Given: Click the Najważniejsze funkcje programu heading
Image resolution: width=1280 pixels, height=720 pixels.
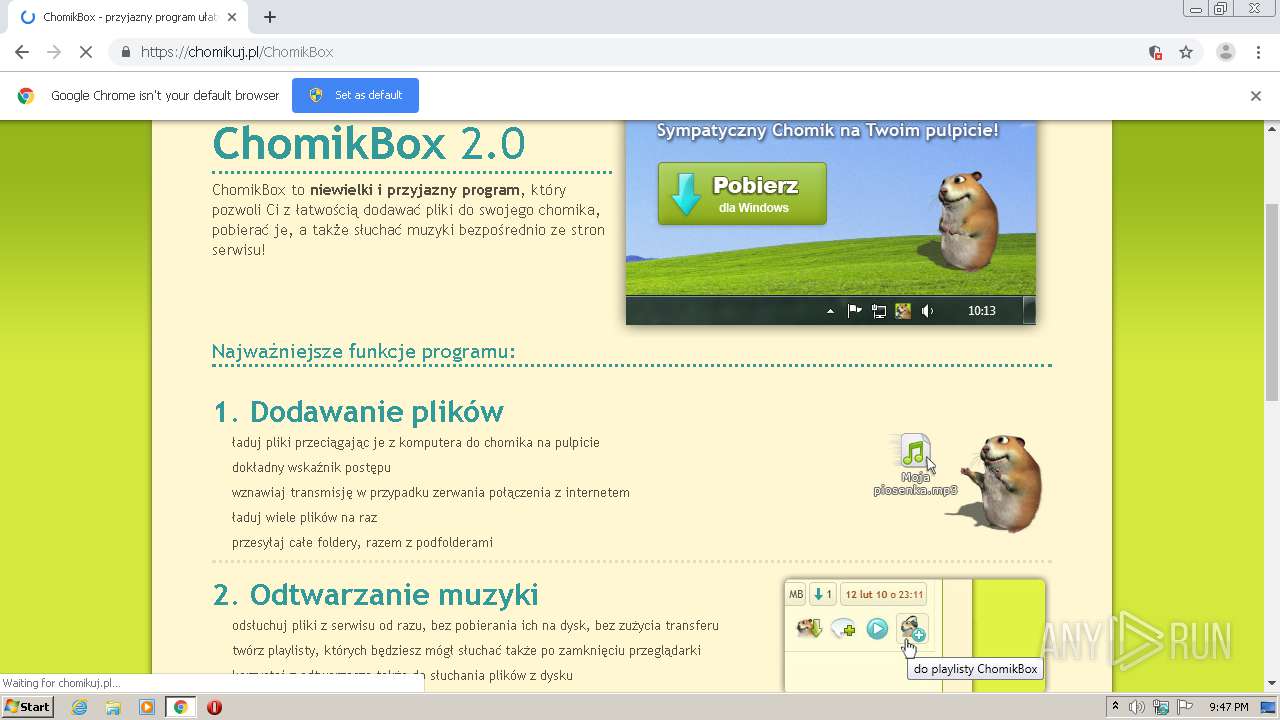Looking at the screenshot, I should click(x=364, y=352).
